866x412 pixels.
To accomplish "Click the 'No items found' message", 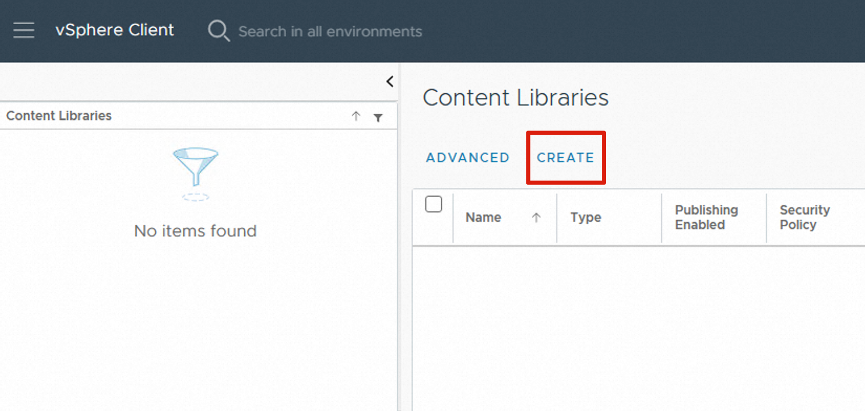I will pos(195,231).
